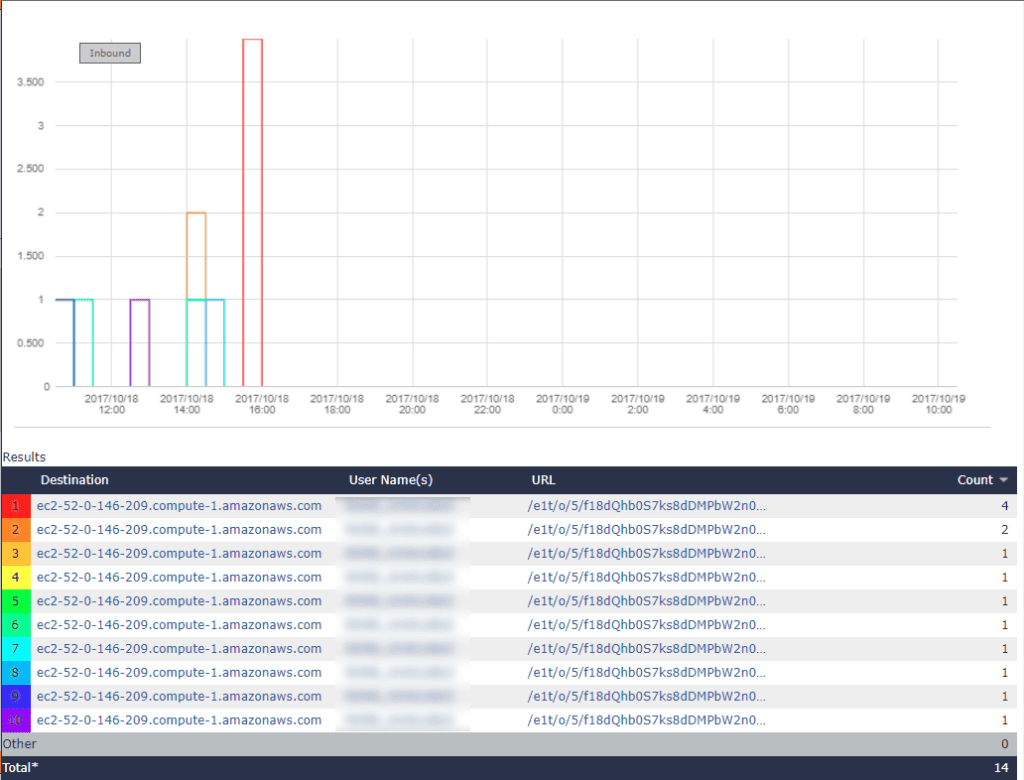Screen dimensions: 1024x780
Task: Click the Total count value 14
Action: pos(1001,768)
